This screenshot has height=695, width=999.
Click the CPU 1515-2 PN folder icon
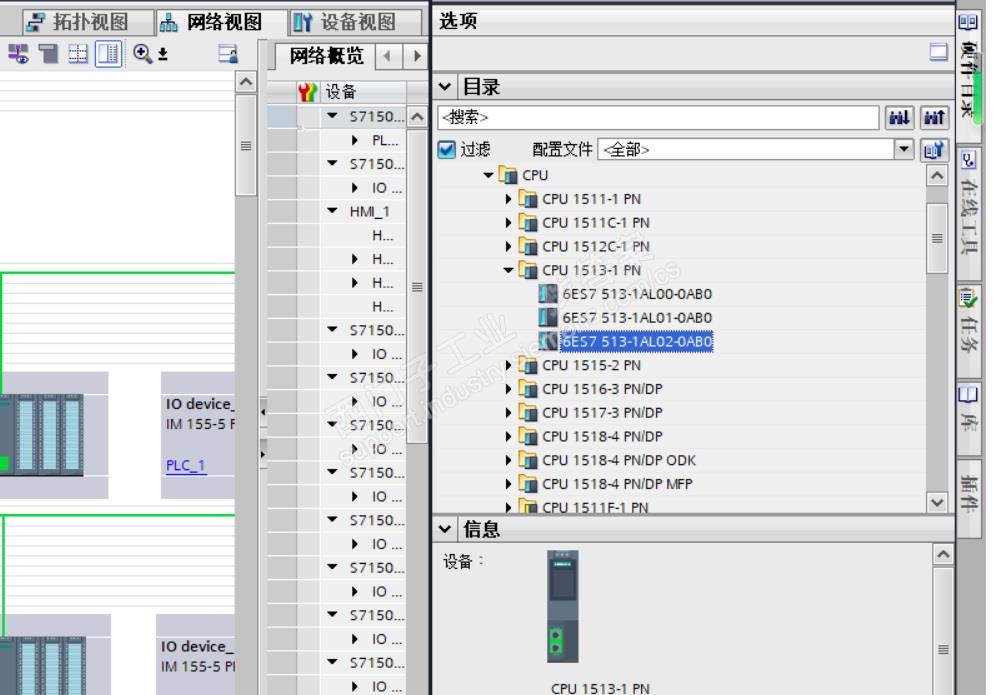pyautogui.click(x=528, y=365)
